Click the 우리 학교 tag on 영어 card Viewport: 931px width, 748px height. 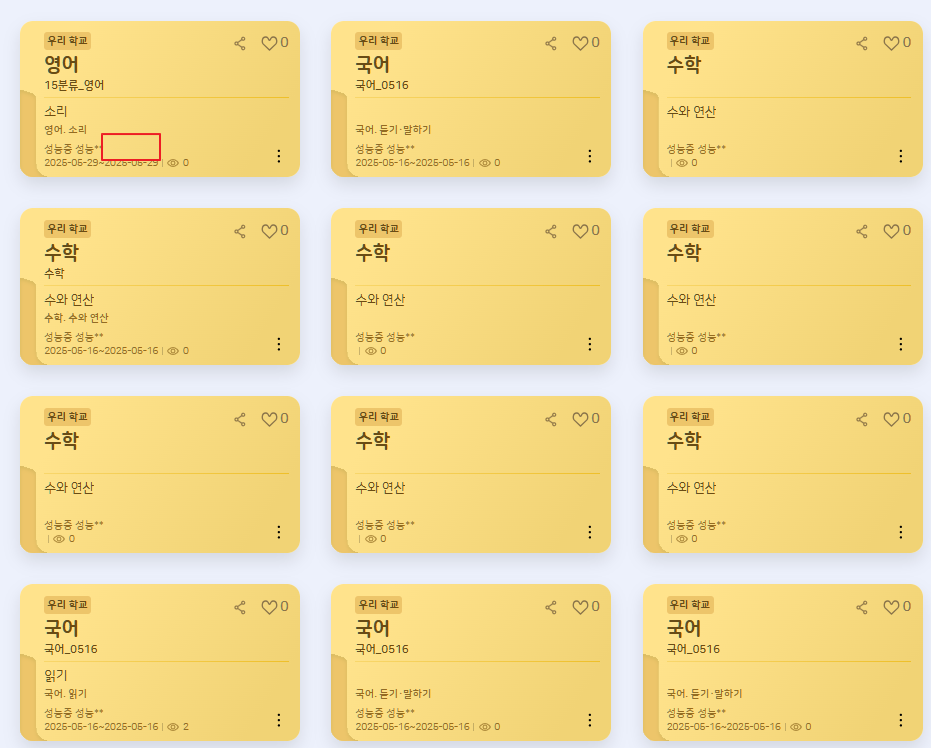[68, 41]
